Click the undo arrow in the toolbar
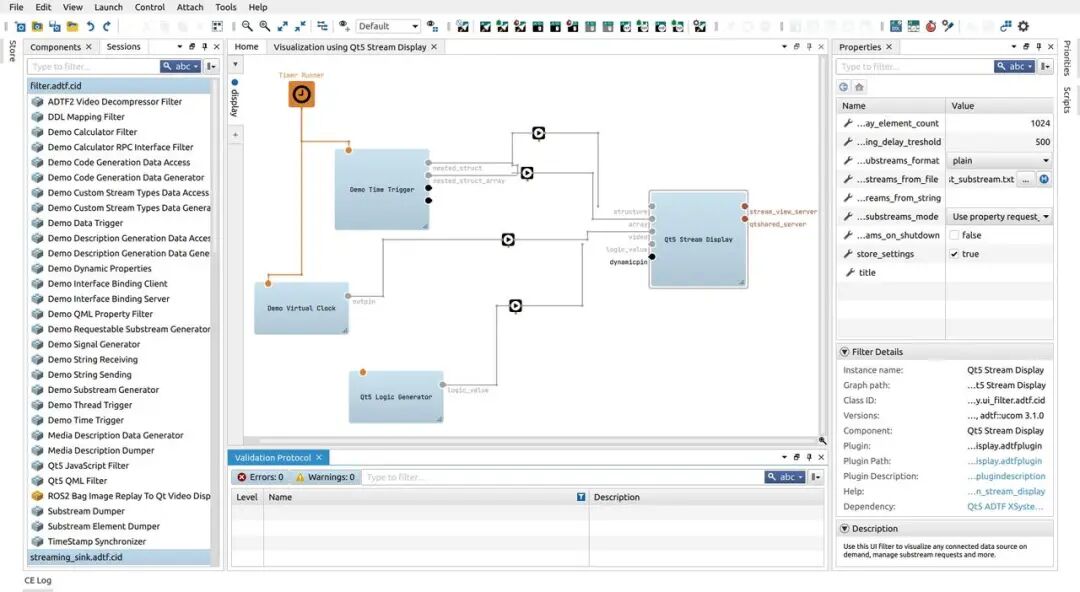 point(91,26)
